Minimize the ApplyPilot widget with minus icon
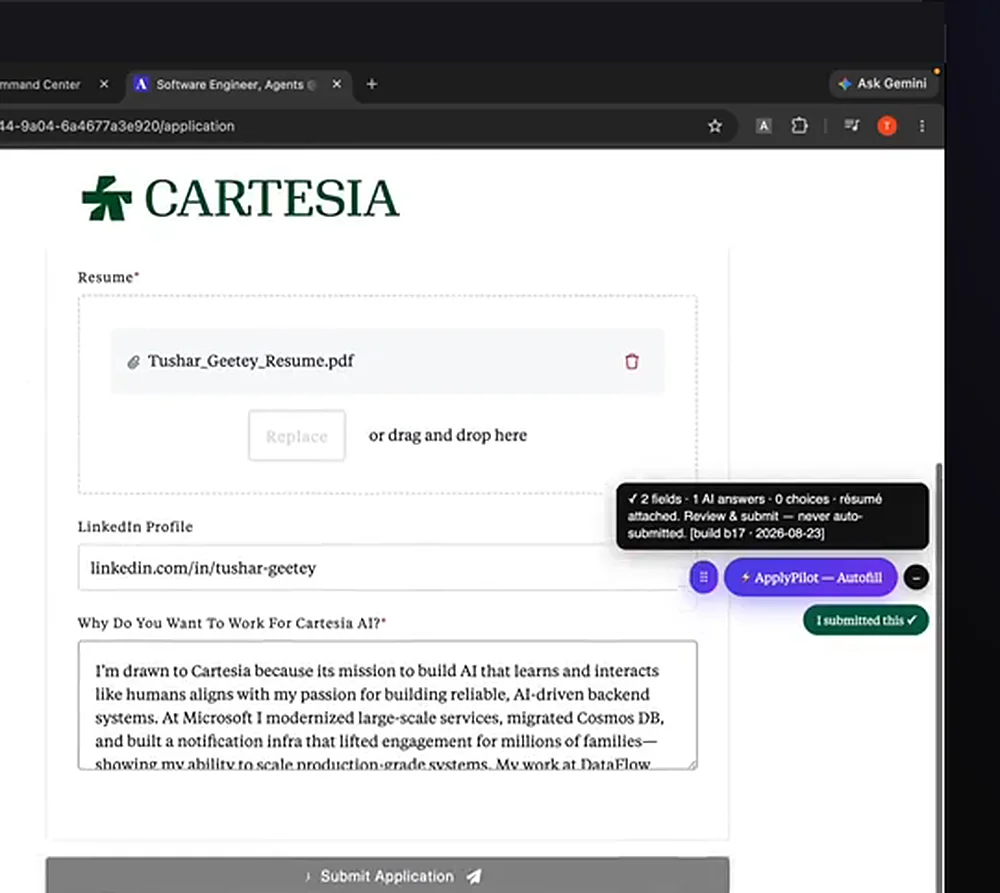The width and height of the screenshot is (1000, 893). pos(916,578)
